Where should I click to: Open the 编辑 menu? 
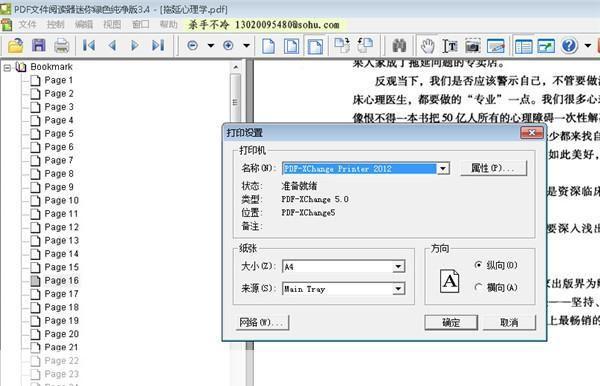pos(84,25)
